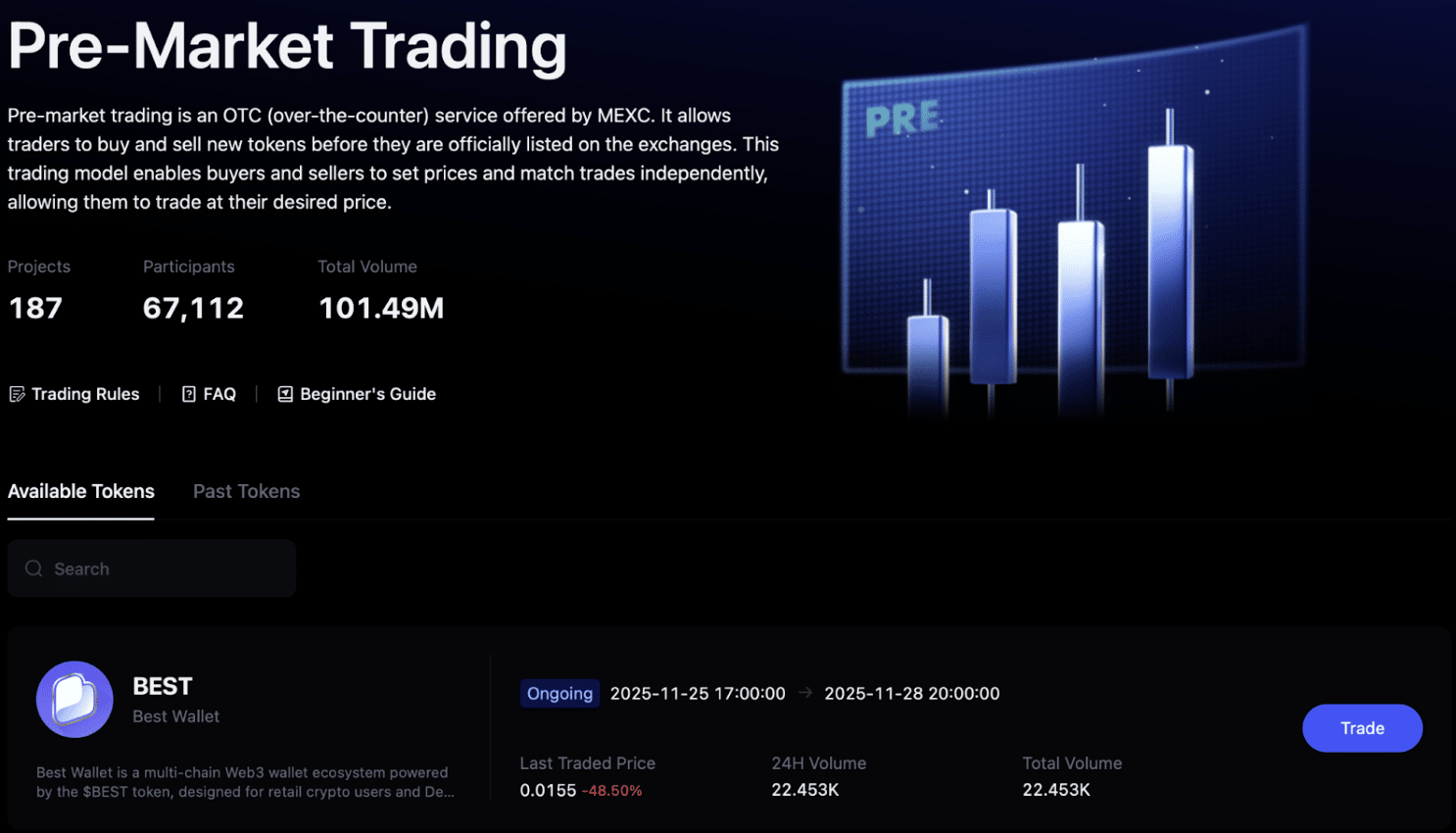Click the Ongoing status badge
The width and height of the screenshot is (1456, 833).
[559, 693]
